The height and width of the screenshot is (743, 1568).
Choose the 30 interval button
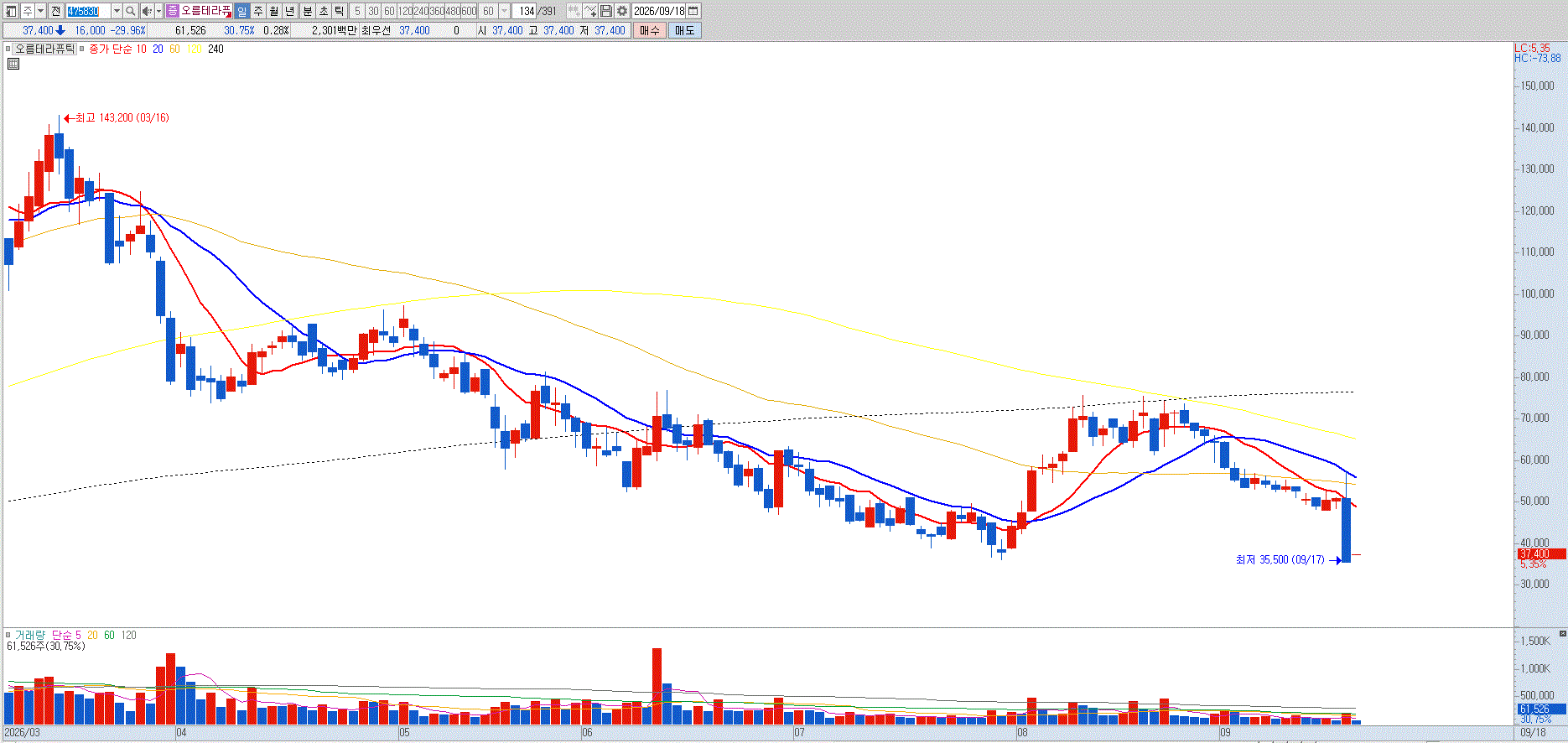[x=373, y=11]
